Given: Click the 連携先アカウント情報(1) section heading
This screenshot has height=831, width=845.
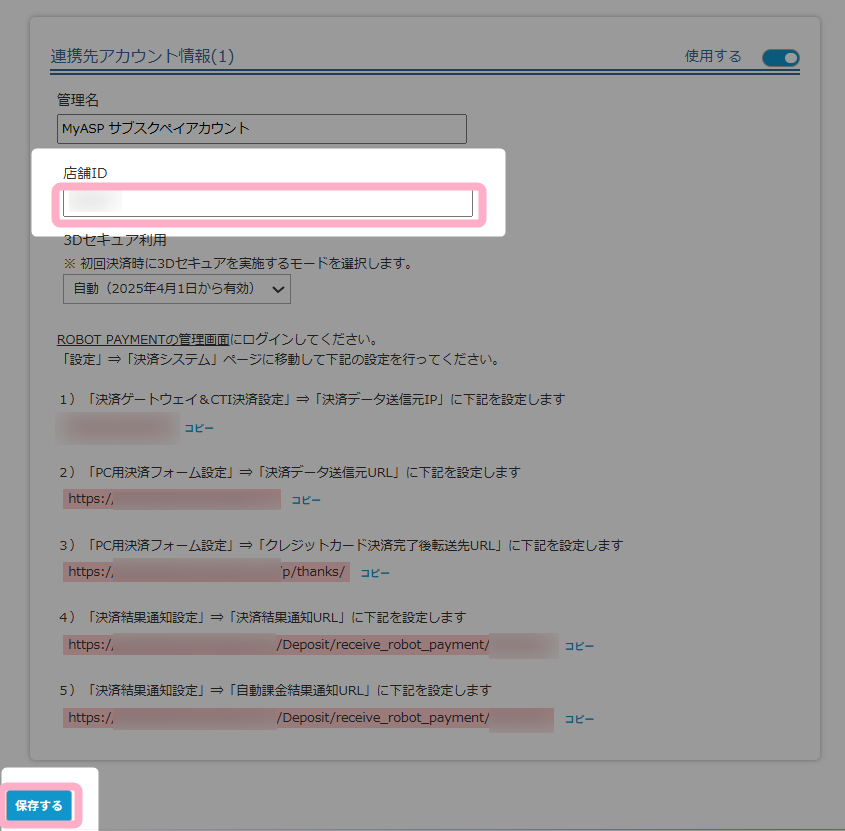Looking at the screenshot, I should 142,56.
